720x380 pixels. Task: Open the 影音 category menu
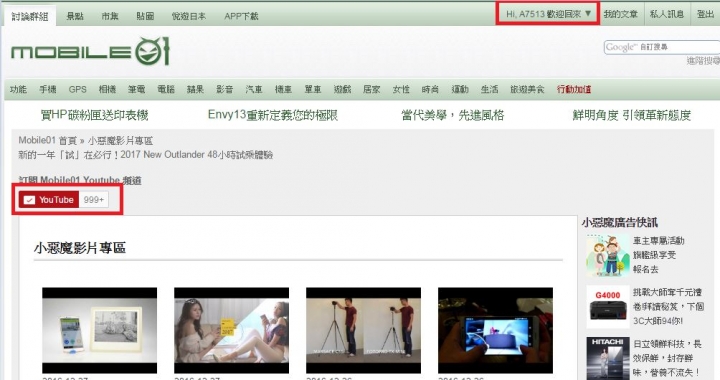tap(225, 89)
